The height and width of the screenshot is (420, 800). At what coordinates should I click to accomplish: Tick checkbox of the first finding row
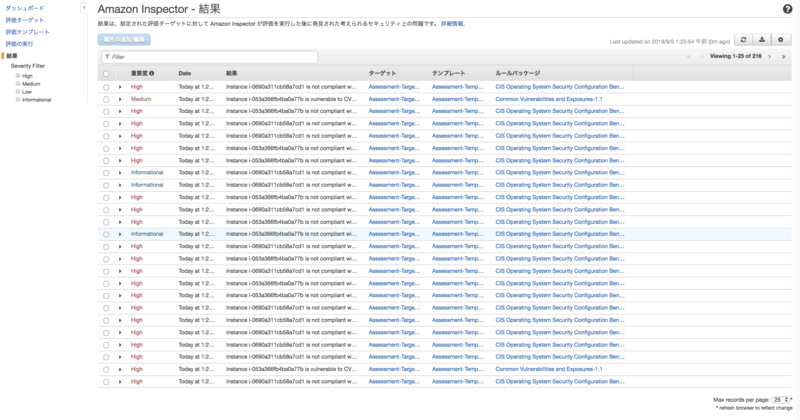pyautogui.click(x=106, y=87)
